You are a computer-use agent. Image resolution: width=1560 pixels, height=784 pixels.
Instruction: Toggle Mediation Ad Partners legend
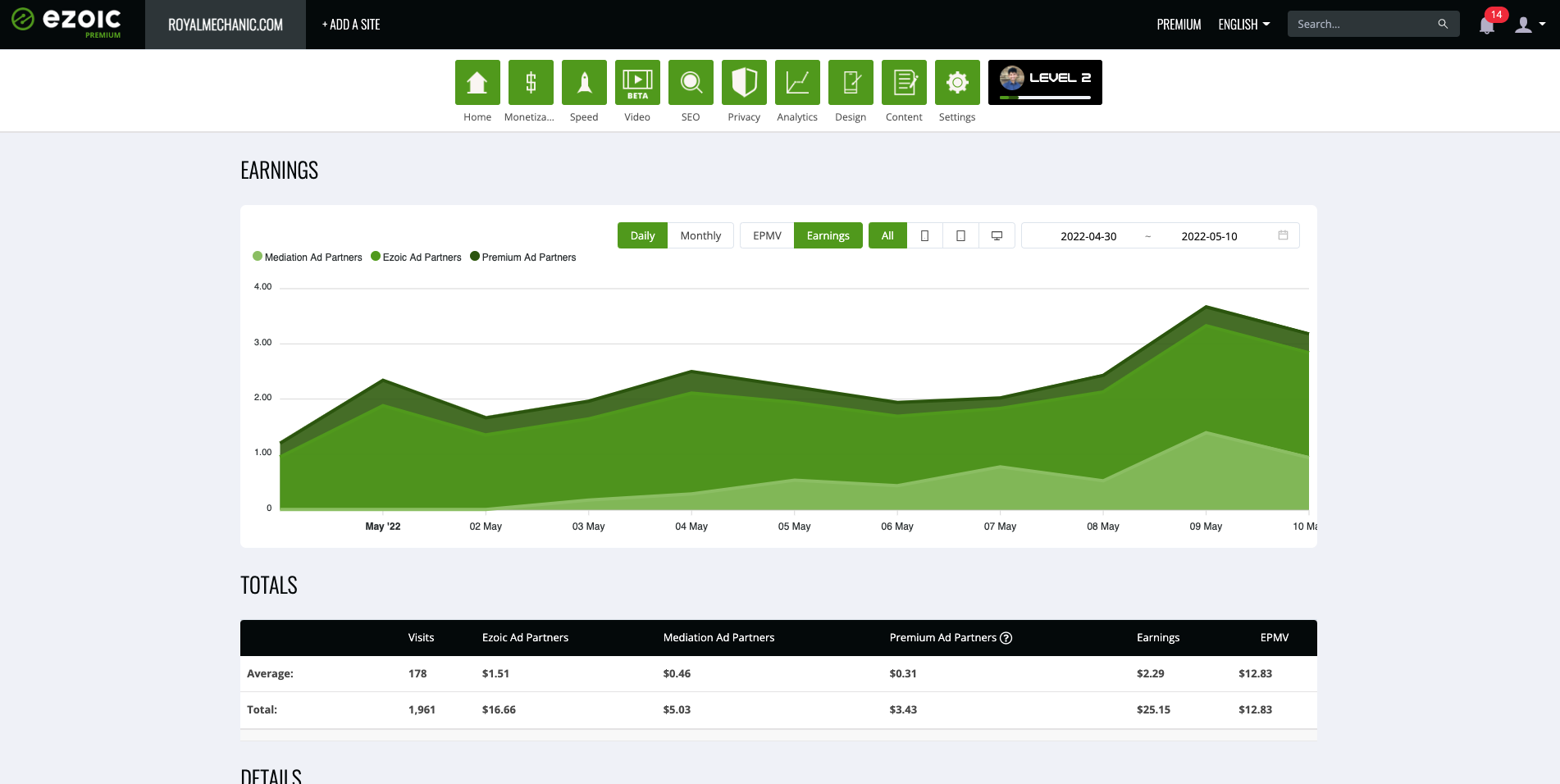pos(308,257)
